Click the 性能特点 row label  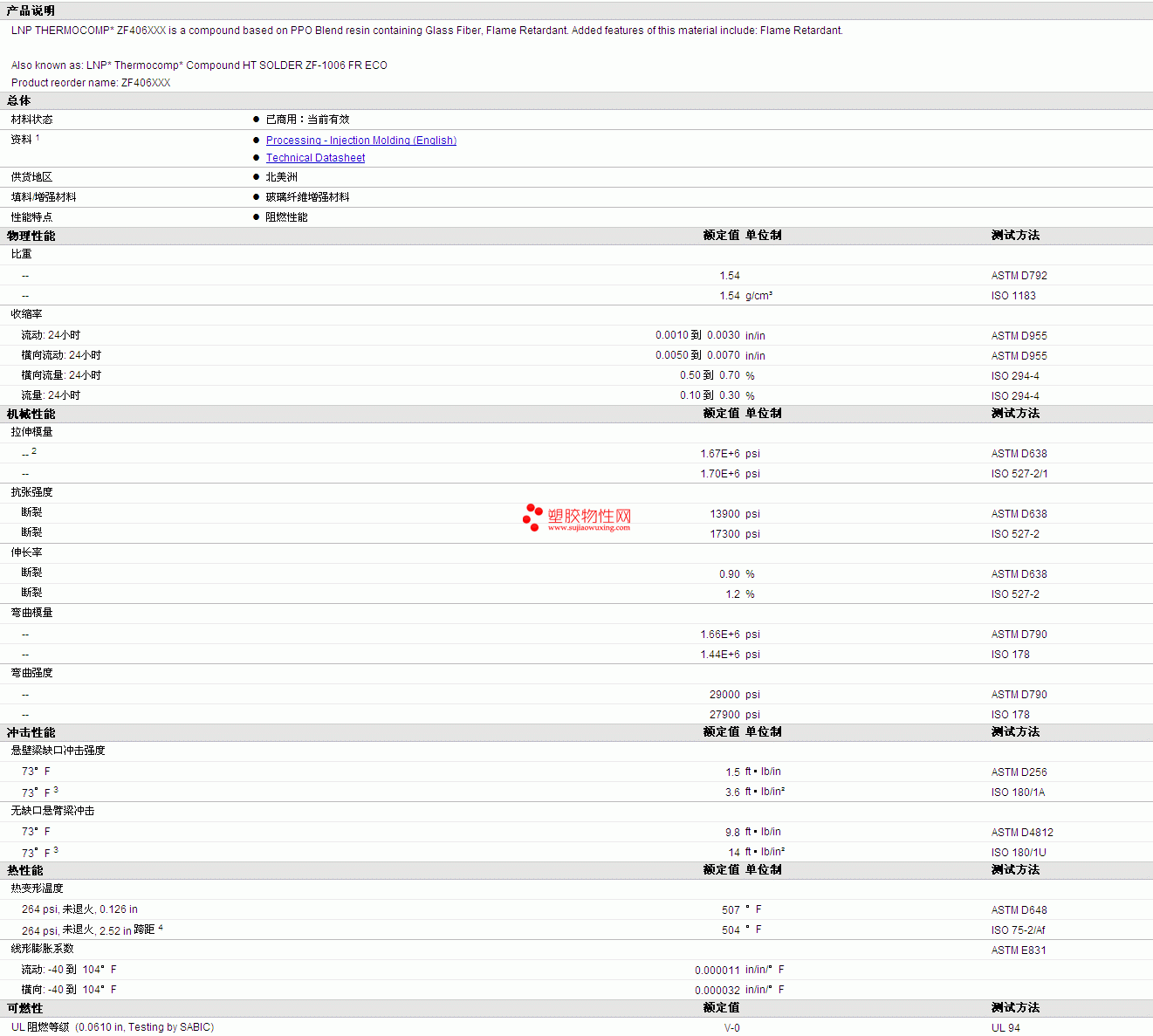[32, 217]
